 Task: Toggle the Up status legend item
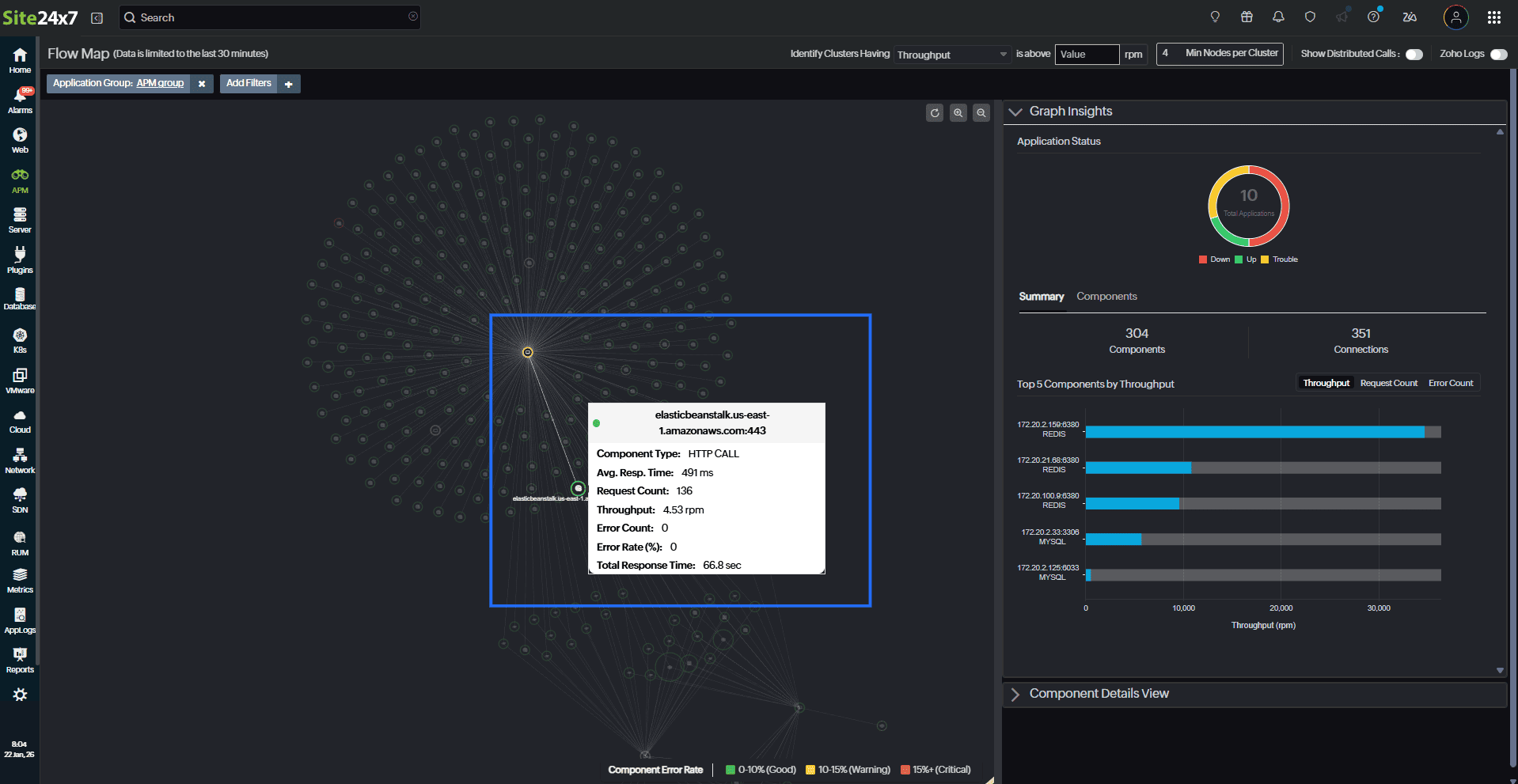click(1246, 259)
